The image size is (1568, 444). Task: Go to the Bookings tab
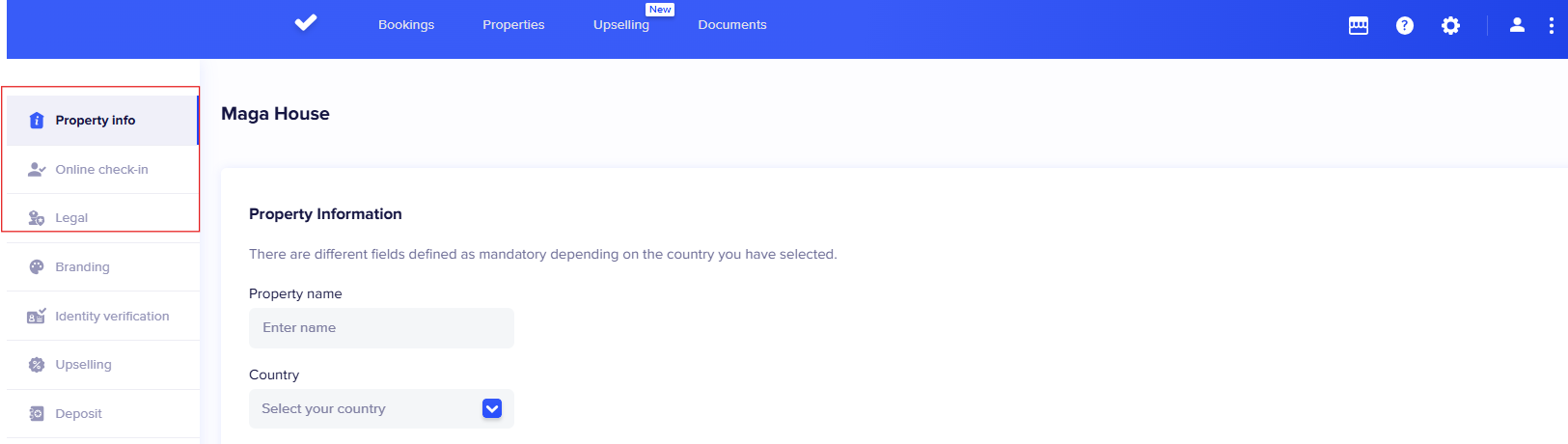click(406, 25)
